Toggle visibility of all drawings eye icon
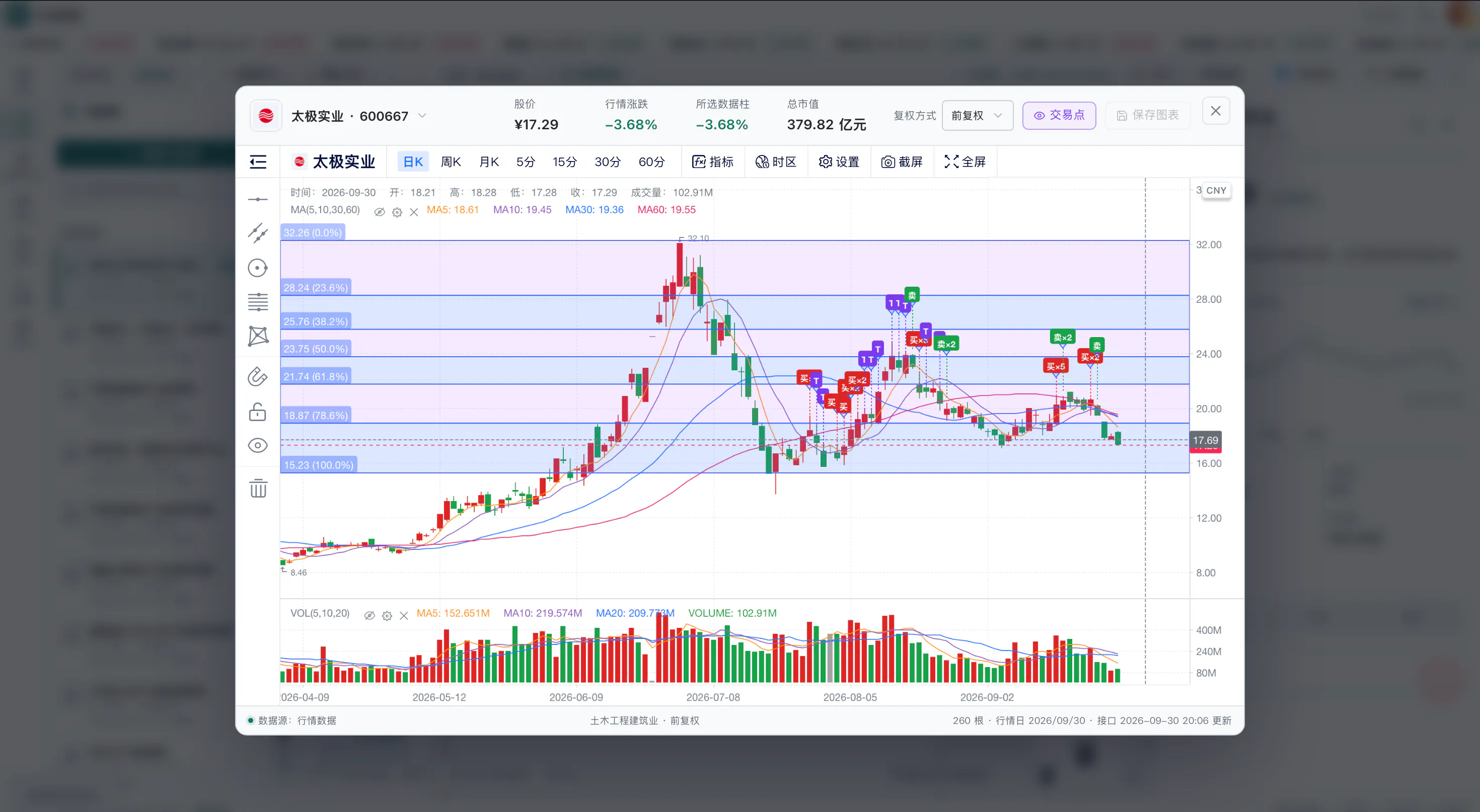The image size is (1480, 812). [x=258, y=446]
